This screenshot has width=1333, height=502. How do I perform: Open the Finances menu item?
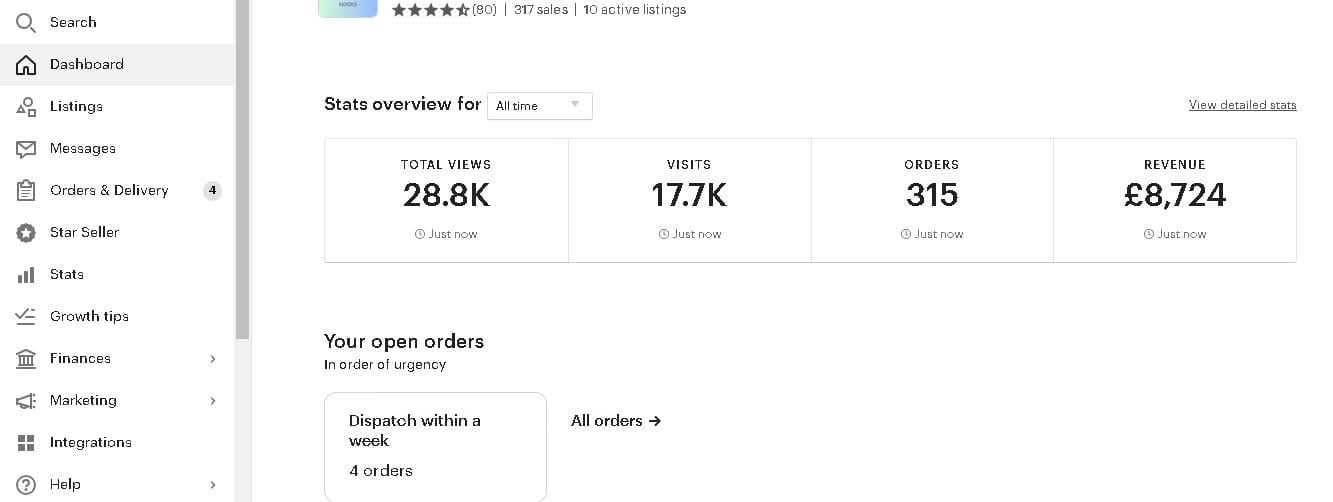point(80,358)
